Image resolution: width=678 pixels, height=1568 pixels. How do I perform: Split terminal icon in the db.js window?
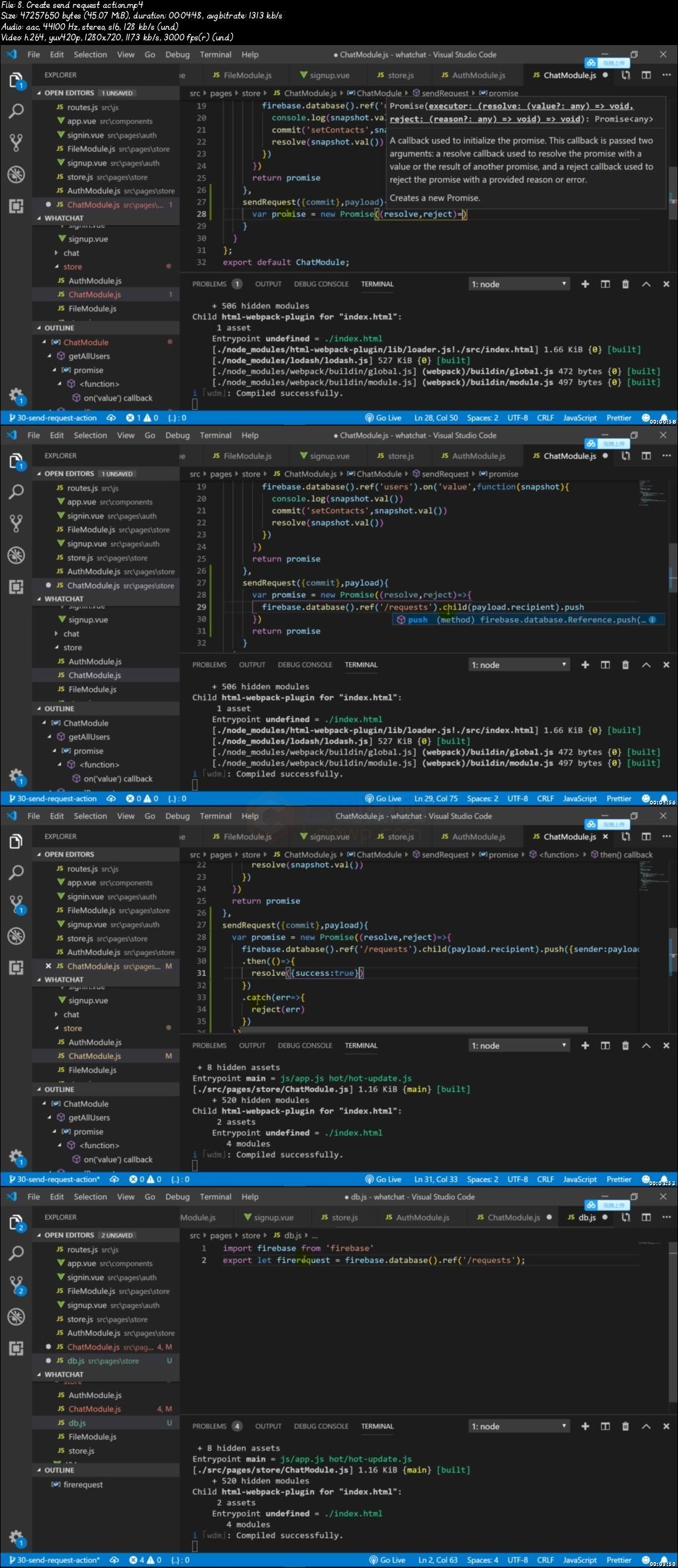click(605, 1426)
